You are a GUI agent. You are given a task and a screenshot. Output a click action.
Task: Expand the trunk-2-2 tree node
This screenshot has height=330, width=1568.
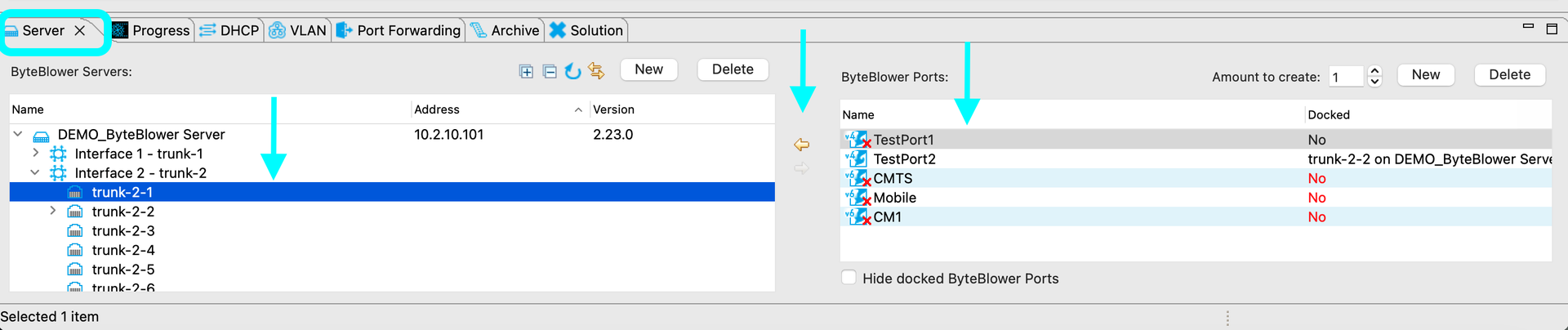coord(53,211)
